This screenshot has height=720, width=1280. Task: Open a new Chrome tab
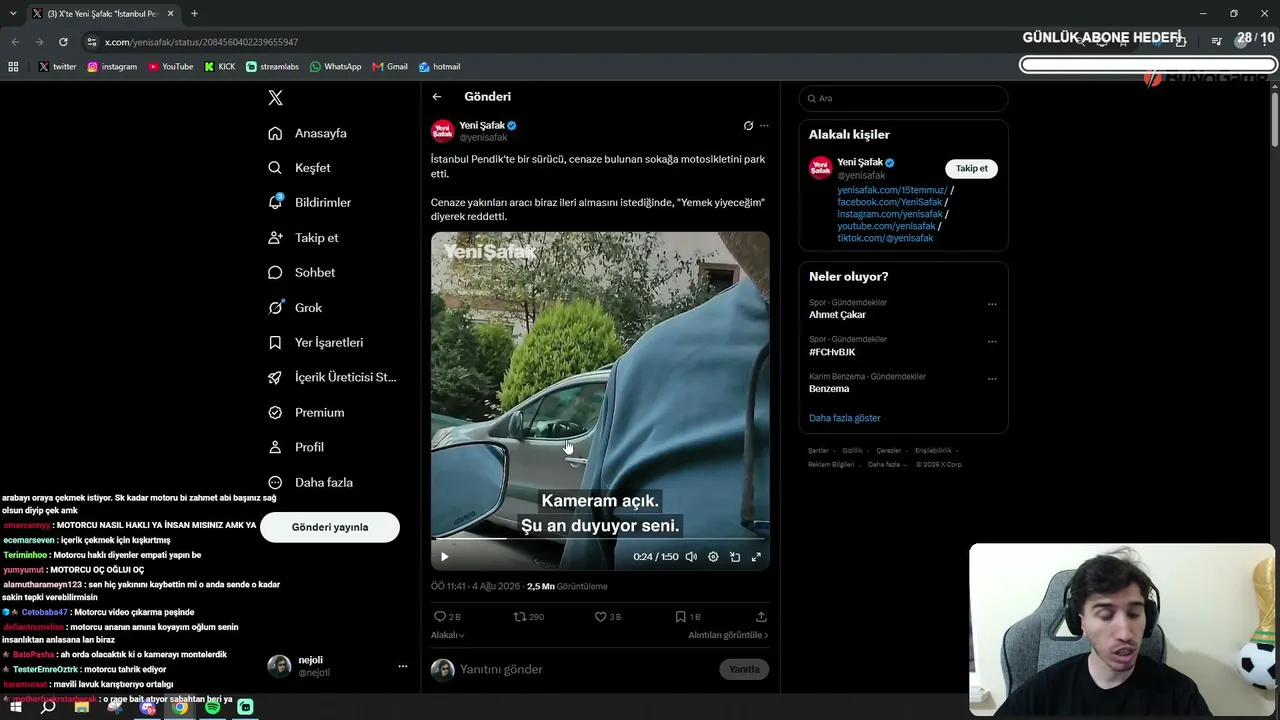pyautogui.click(x=194, y=14)
